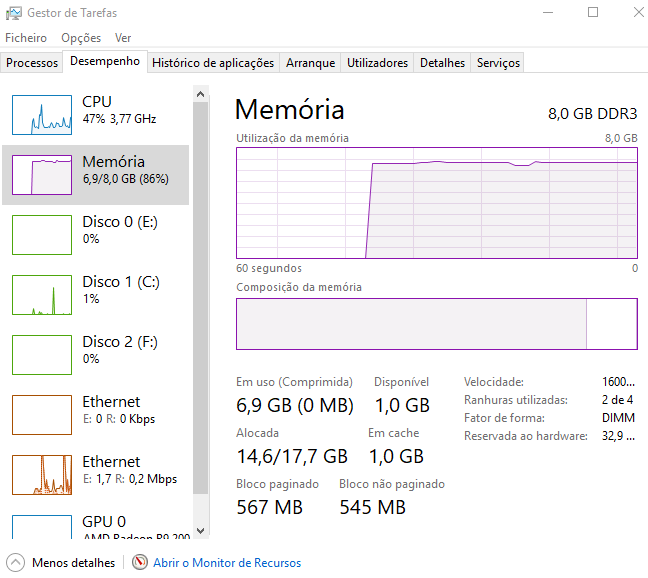Select the idle Ethernet 0 Kbps thumbnail
648x578 pixels.
pyautogui.click(x=42, y=415)
